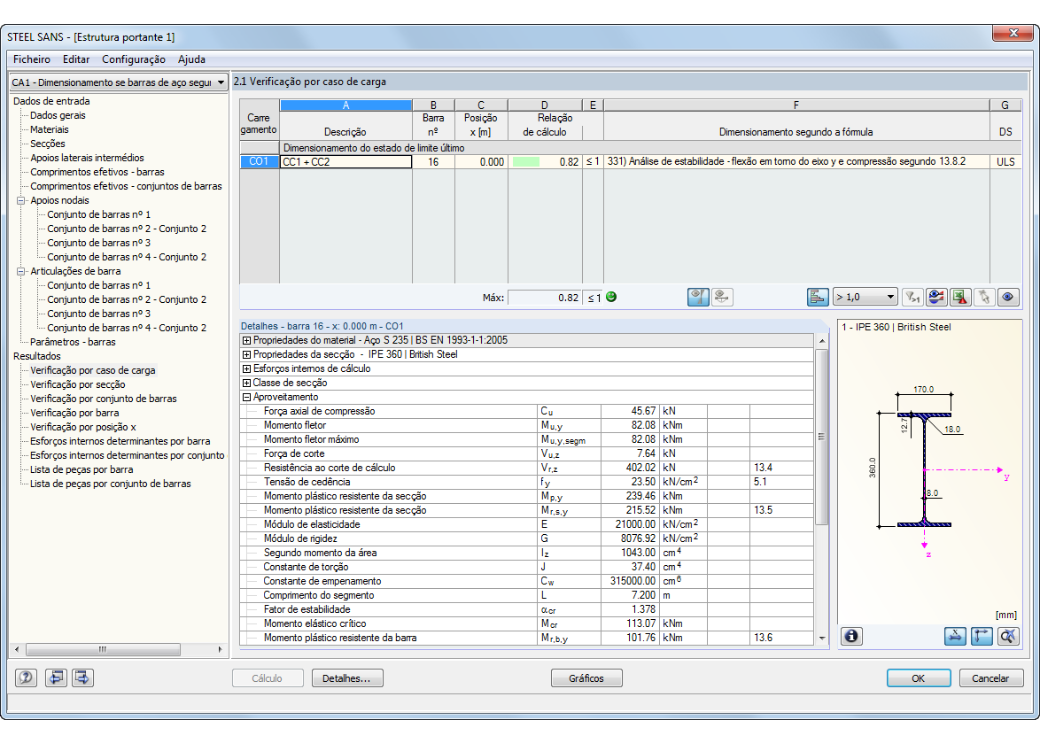Click the Detalhes... button
The width and height of the screenshot is (1040, 744).
pyautogui.click(x=346, y=678)
